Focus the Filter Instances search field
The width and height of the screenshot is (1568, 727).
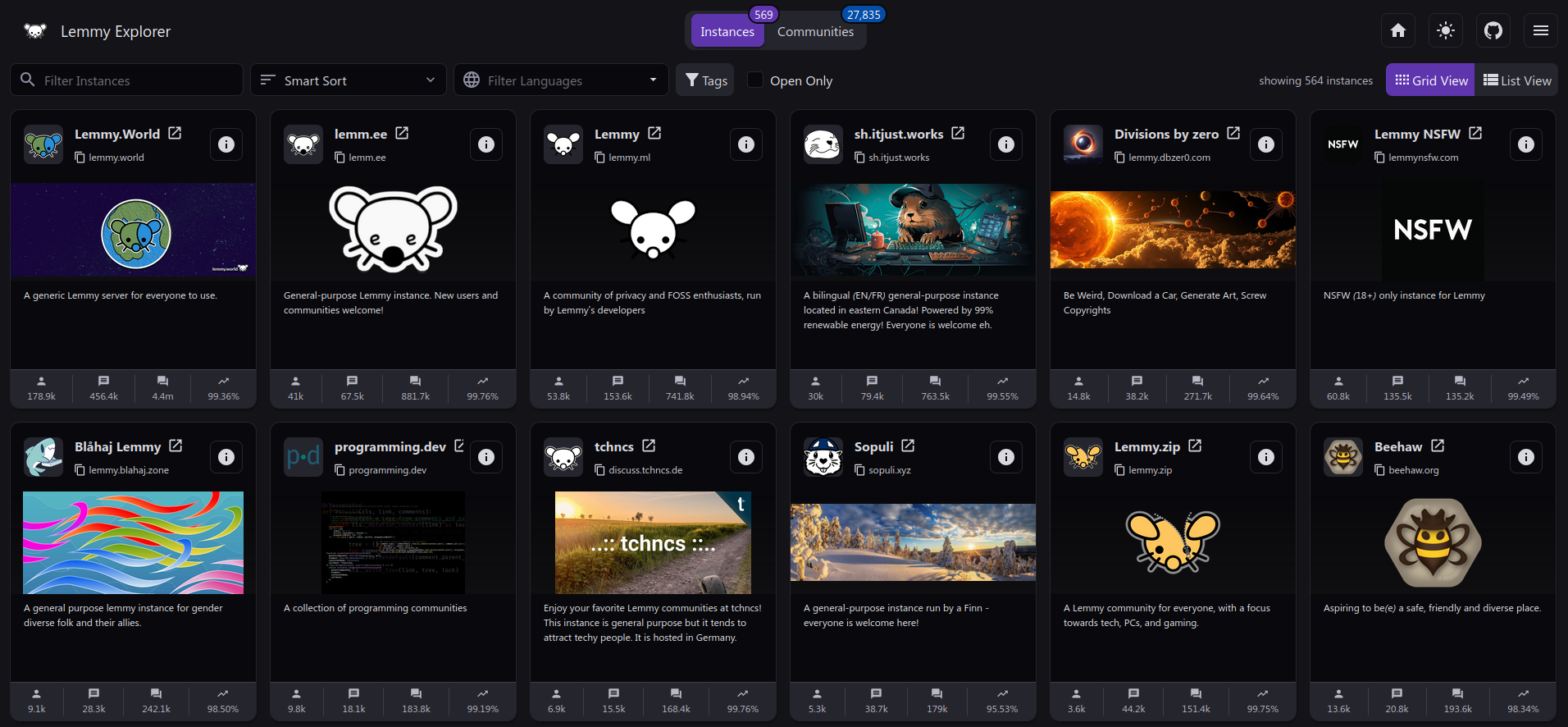(126, 80)
